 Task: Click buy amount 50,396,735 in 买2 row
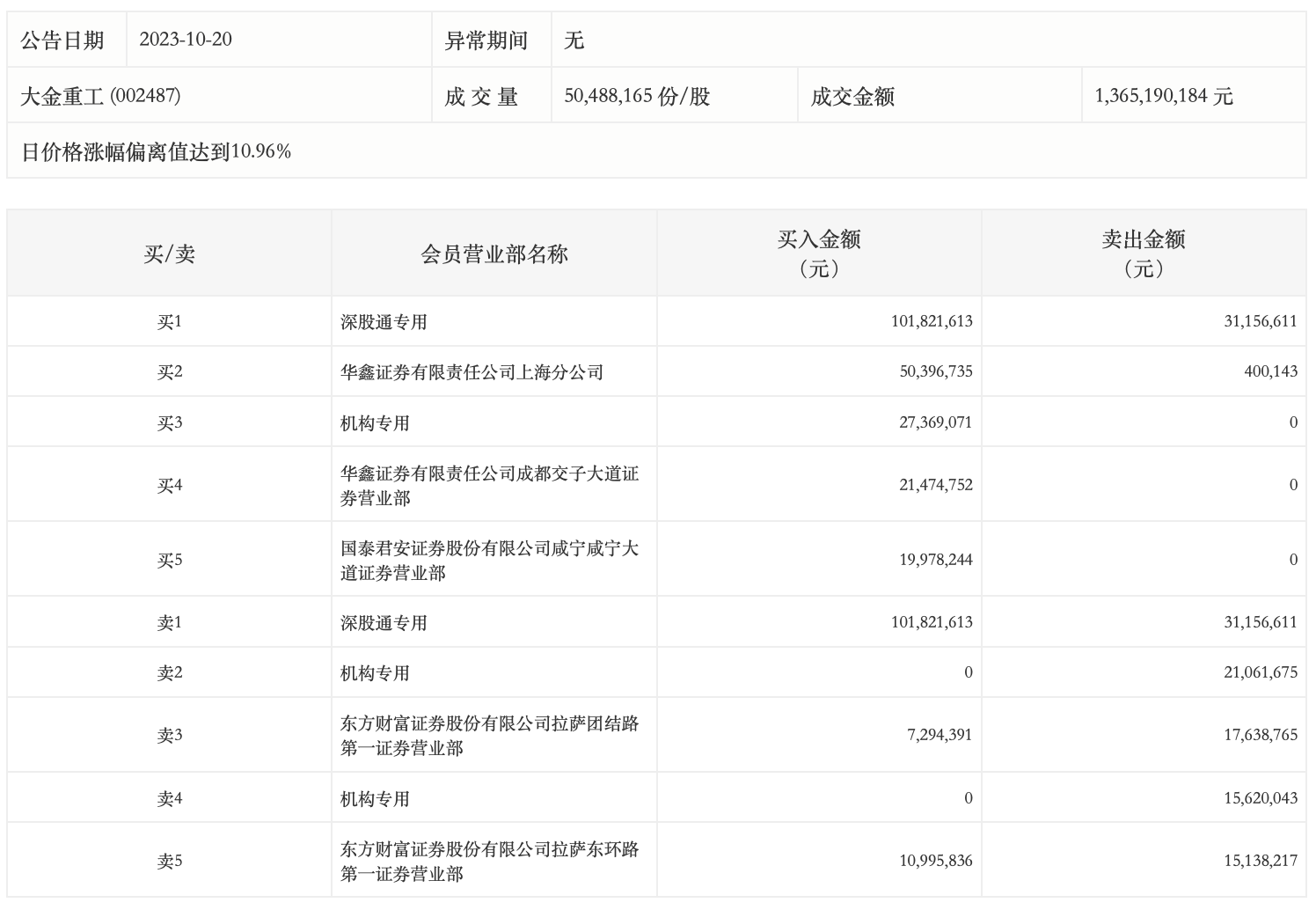[935, 372]
